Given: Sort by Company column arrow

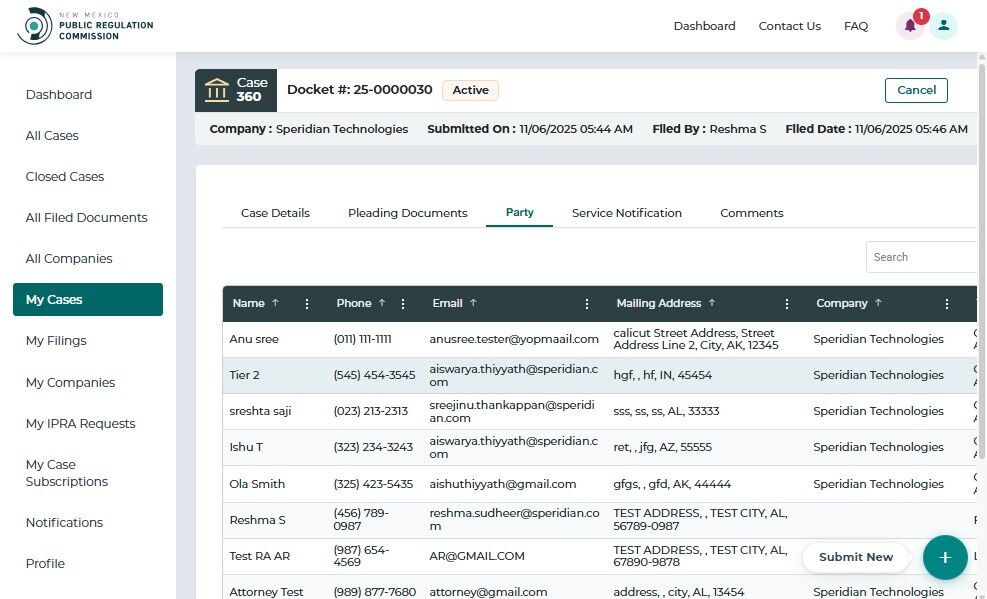Looking at the screenshot, I should coord(878,303).
